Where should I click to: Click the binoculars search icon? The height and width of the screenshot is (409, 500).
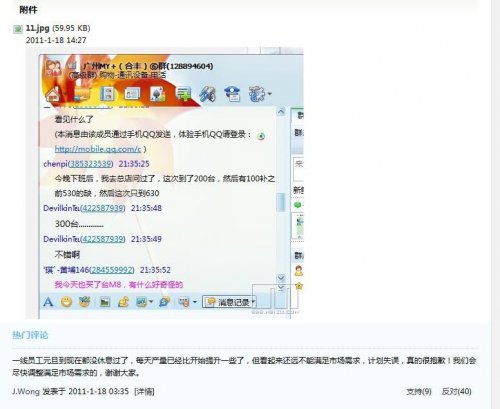click(208, 94)
